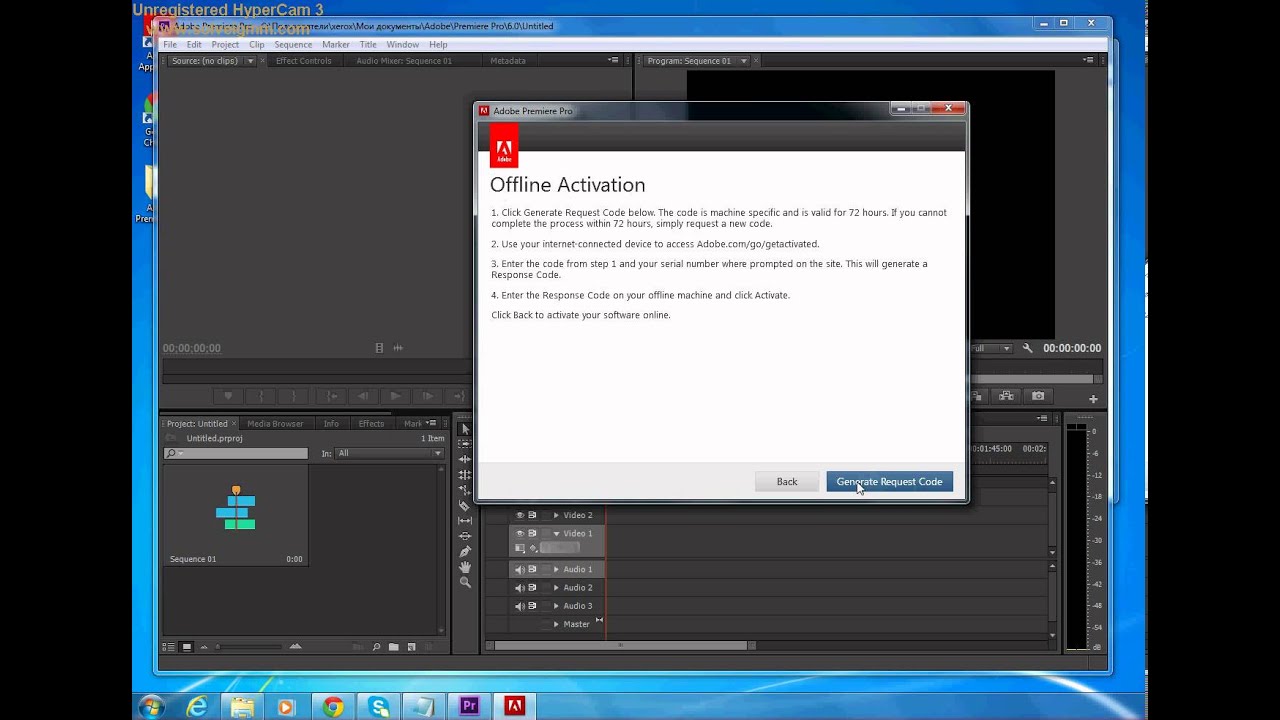This screenshot has height=720, width=1280.
Task: Select the Track Select tool
Action: 465,444
